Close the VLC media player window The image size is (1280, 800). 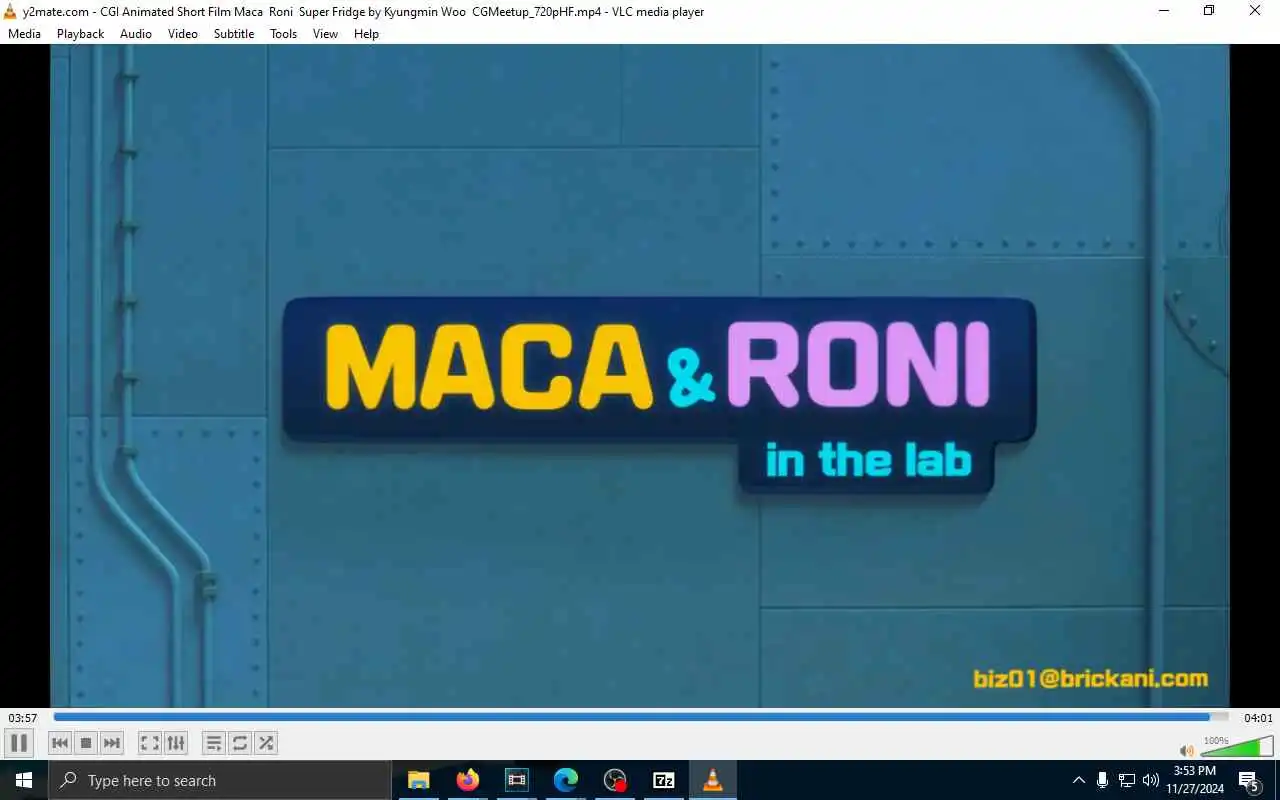(x=1255, y=11)
